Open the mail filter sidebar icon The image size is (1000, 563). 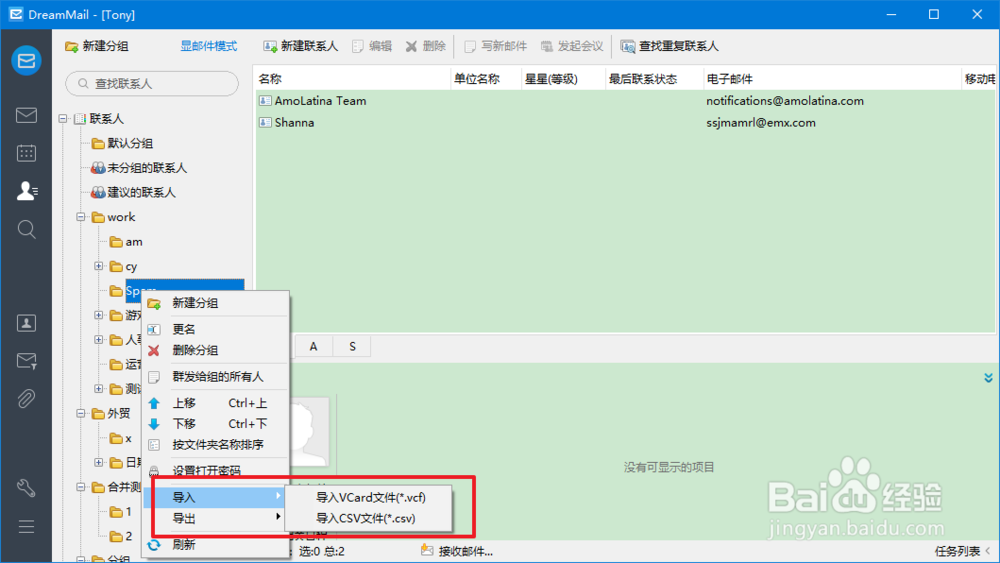[26, 361]
